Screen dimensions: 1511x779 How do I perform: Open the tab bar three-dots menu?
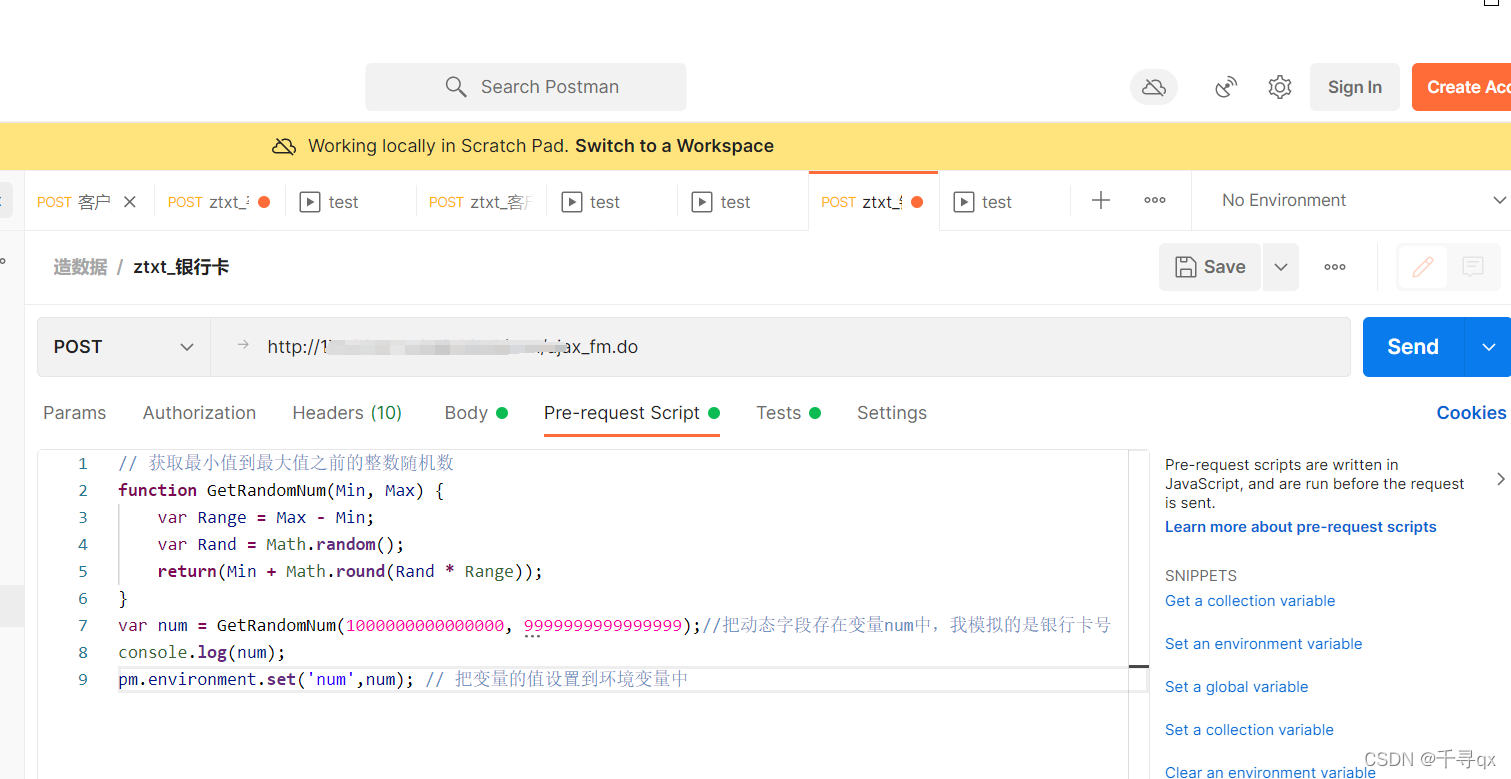point(1155,200)
